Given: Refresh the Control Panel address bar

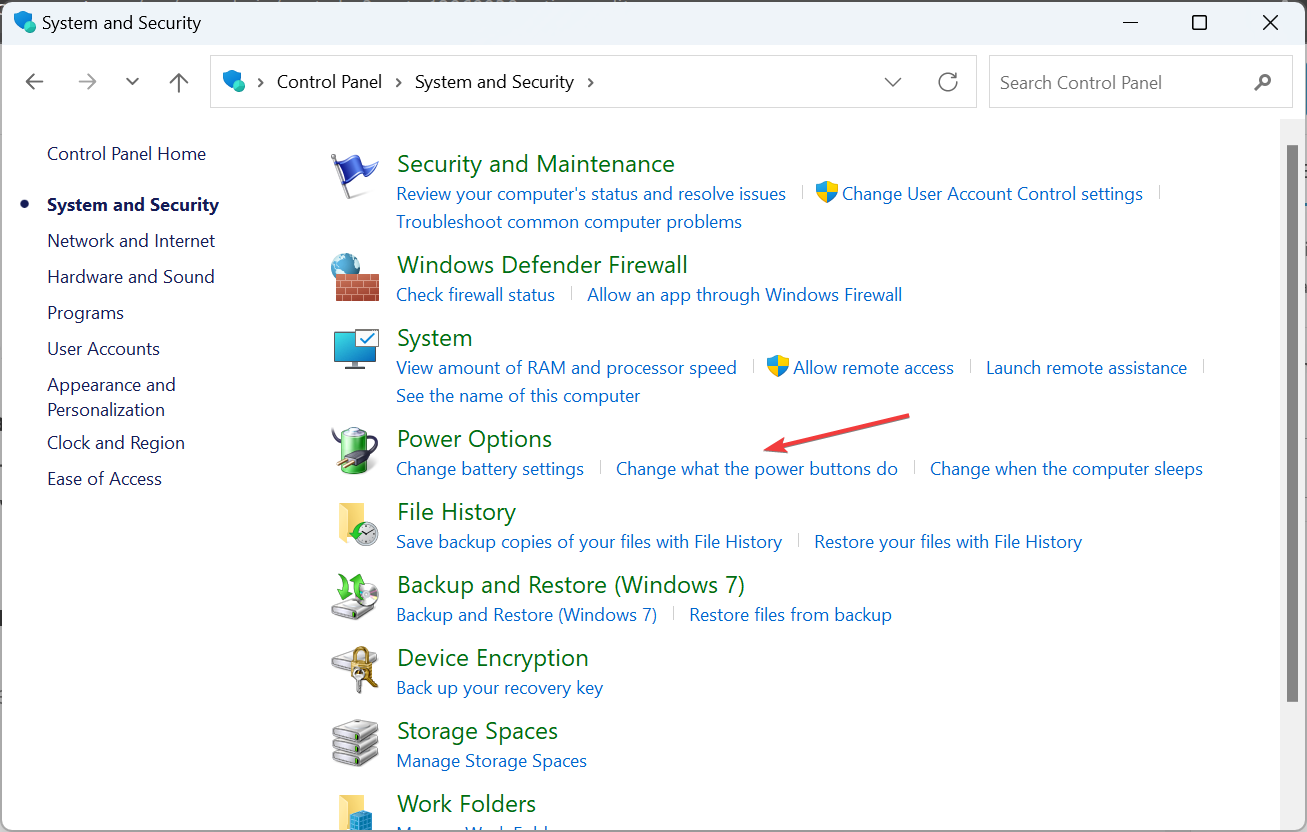Looking at the screenshot, I should pos(948,82).
